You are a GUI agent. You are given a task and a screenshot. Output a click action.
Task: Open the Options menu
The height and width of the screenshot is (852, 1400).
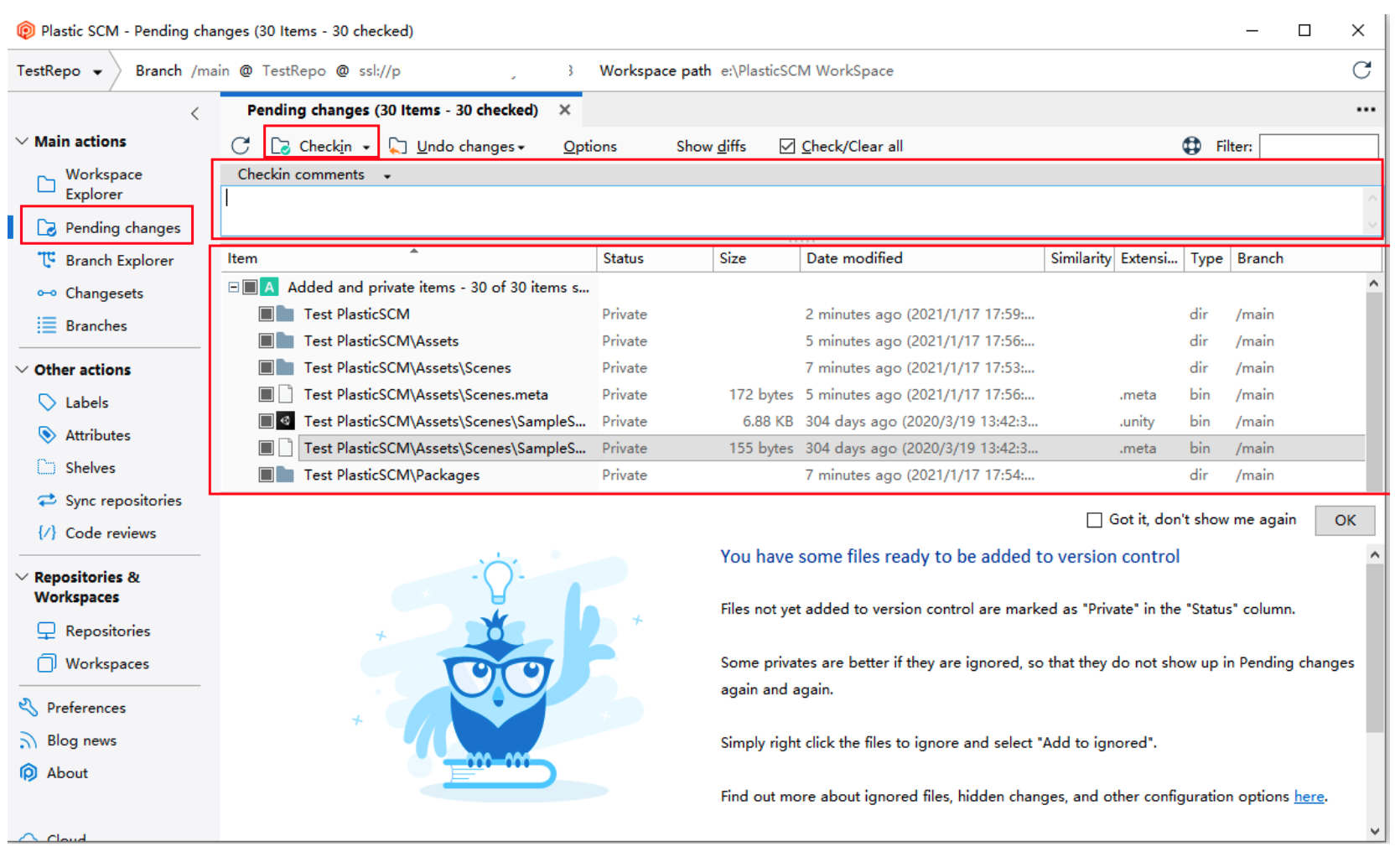coord(589,146)
